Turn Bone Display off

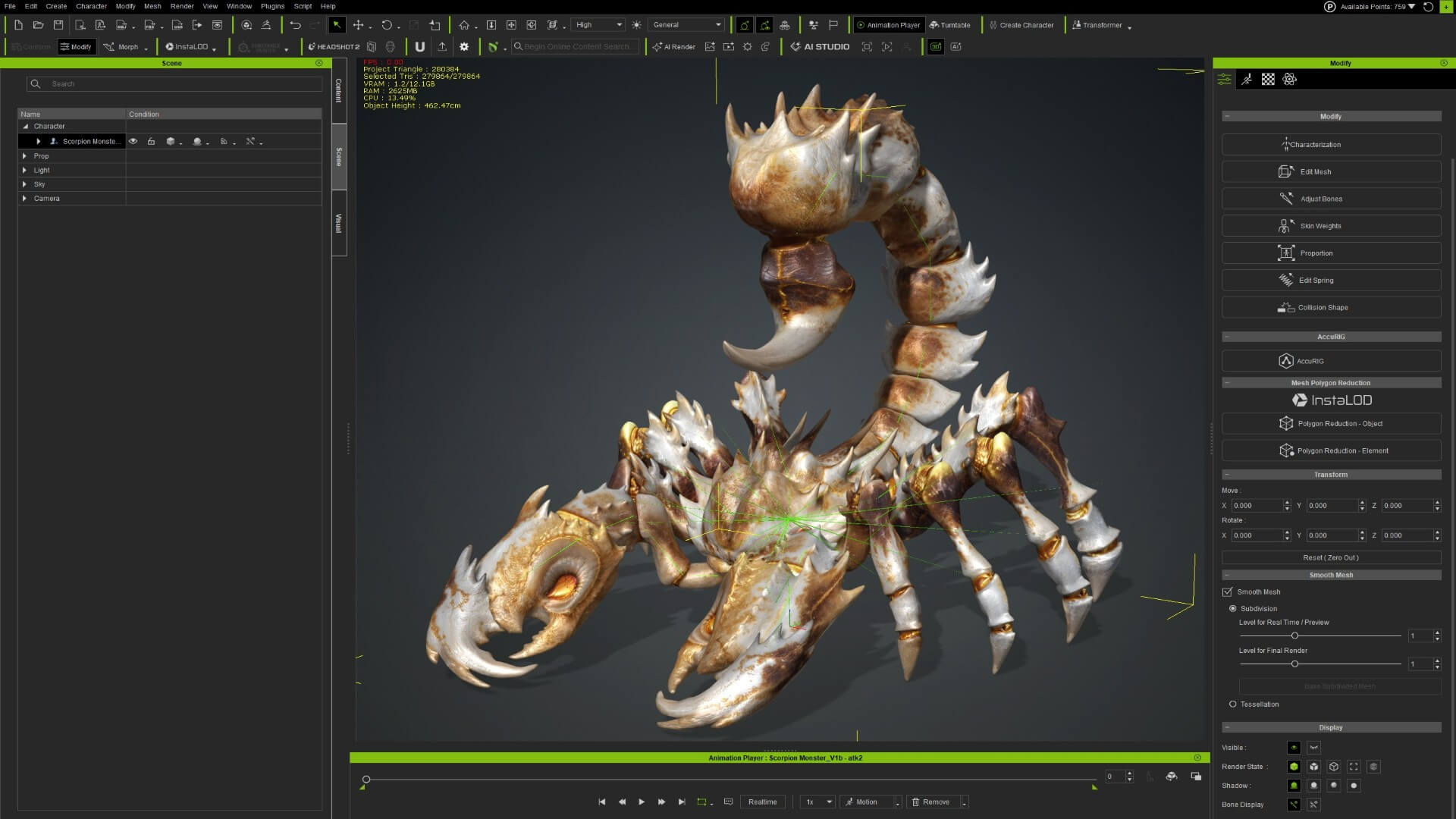[1314, 805]
